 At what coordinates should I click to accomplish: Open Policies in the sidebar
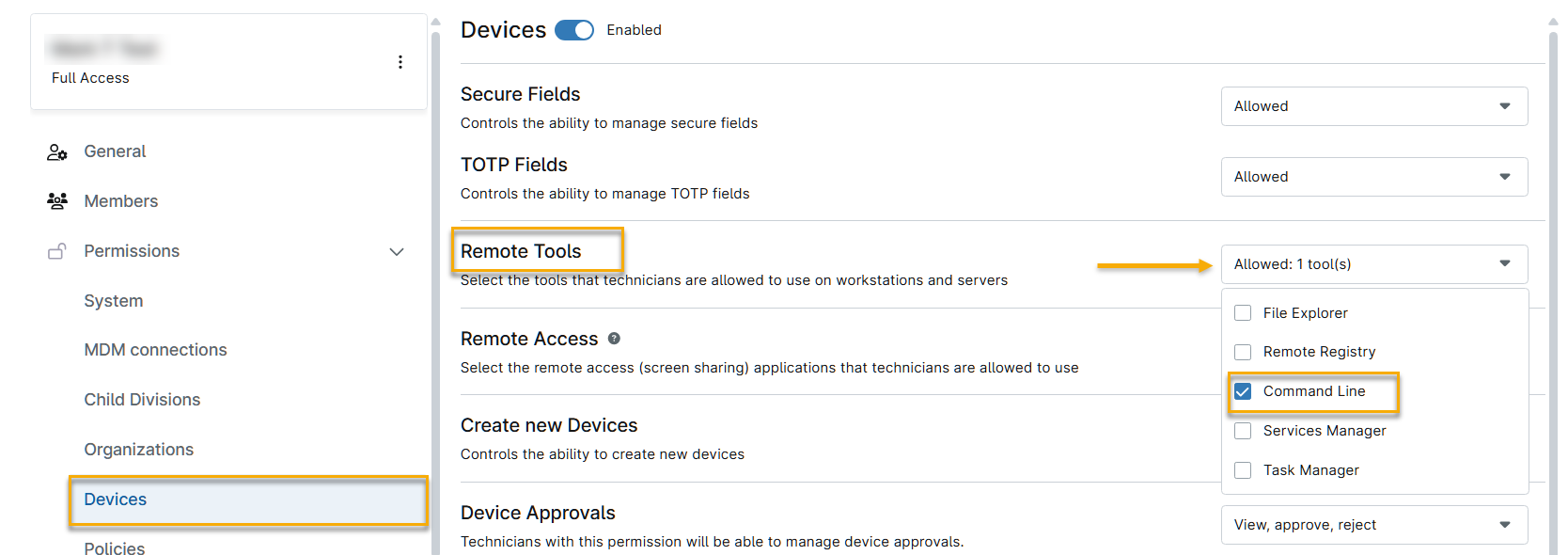[x=115, y=548]
